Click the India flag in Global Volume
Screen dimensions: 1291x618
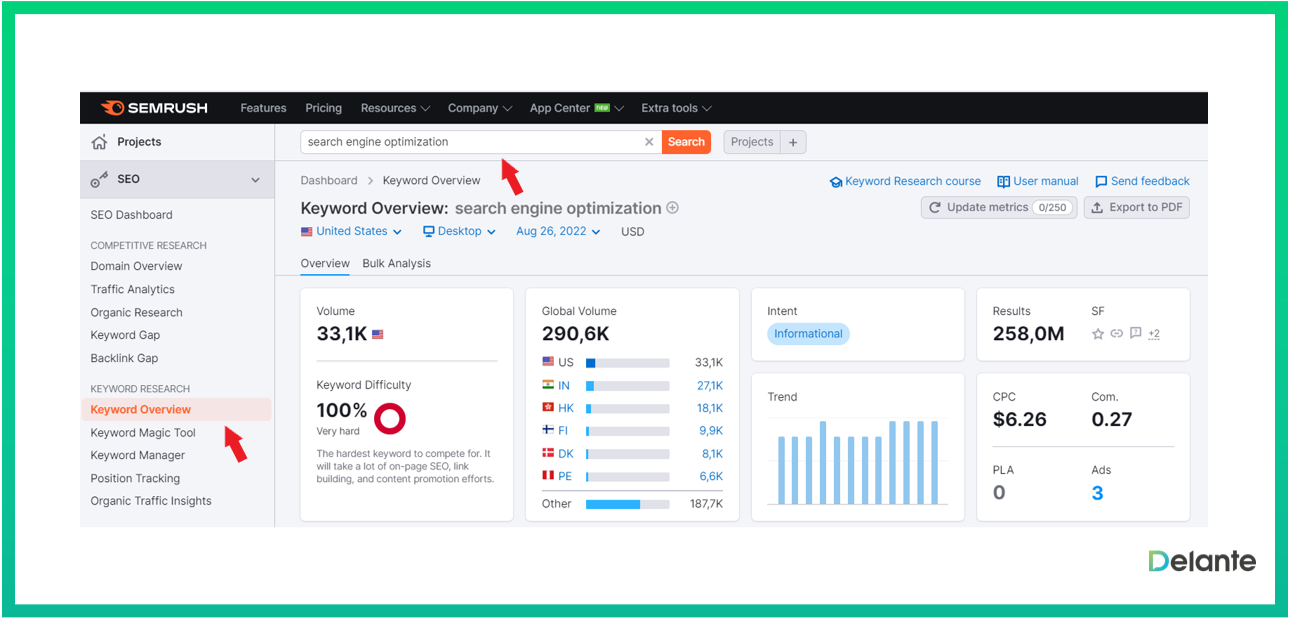click(548, 385)
